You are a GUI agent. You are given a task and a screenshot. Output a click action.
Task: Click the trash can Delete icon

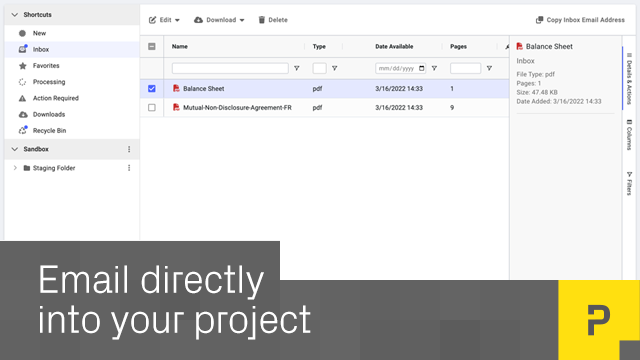click(x=262, y=20)
